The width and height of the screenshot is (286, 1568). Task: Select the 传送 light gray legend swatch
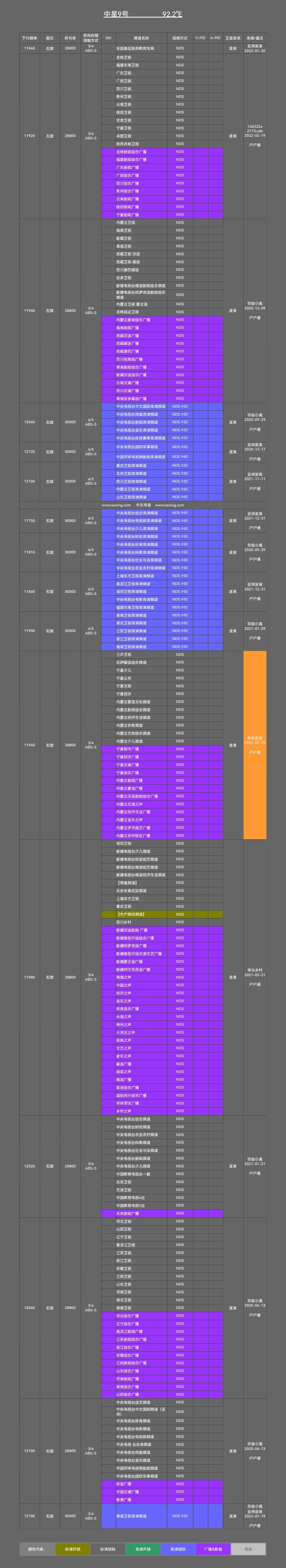coord(248,1549)
